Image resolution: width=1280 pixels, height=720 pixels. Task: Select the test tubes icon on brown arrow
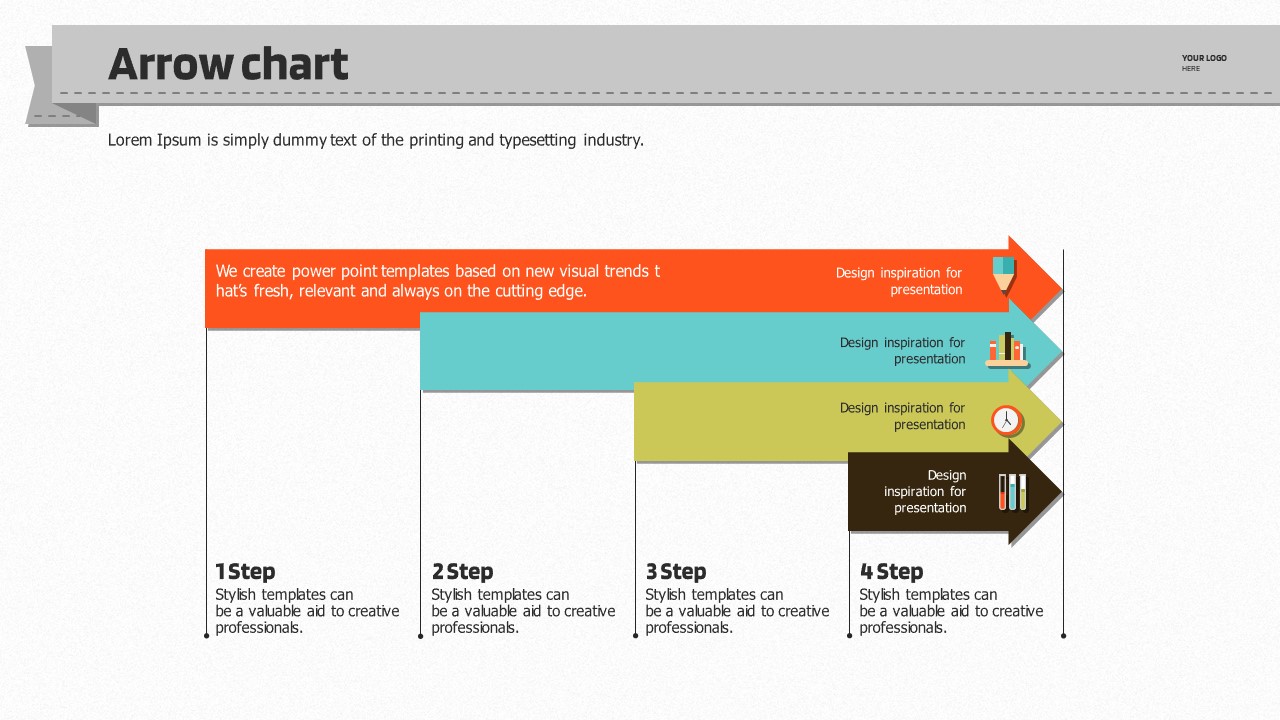click(1012, 492)
